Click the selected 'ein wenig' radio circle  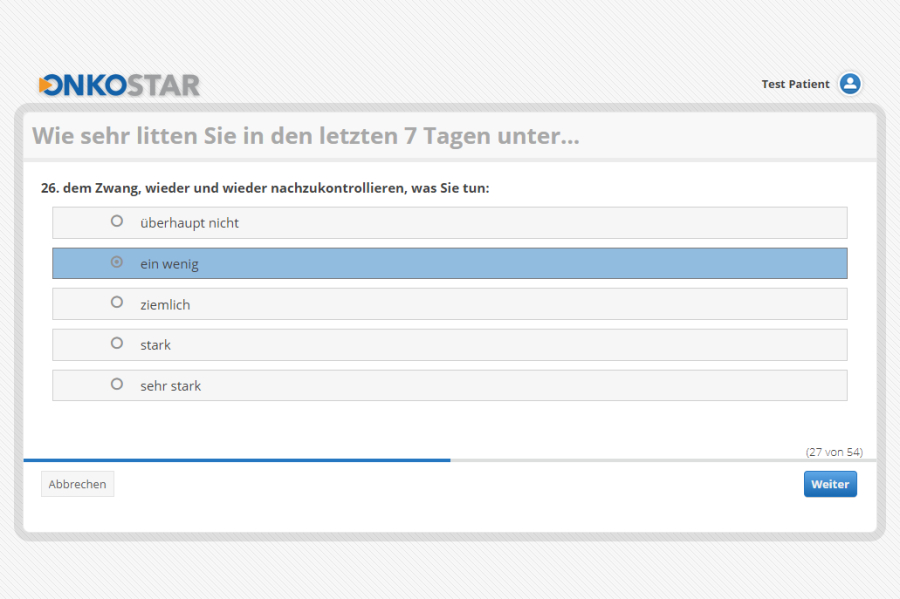point(117,262)
